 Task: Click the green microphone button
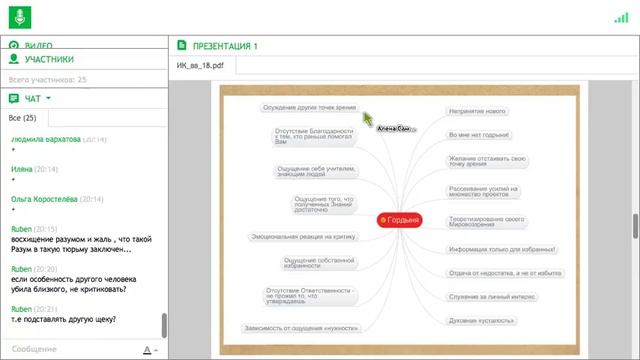(x=20, y=18)
